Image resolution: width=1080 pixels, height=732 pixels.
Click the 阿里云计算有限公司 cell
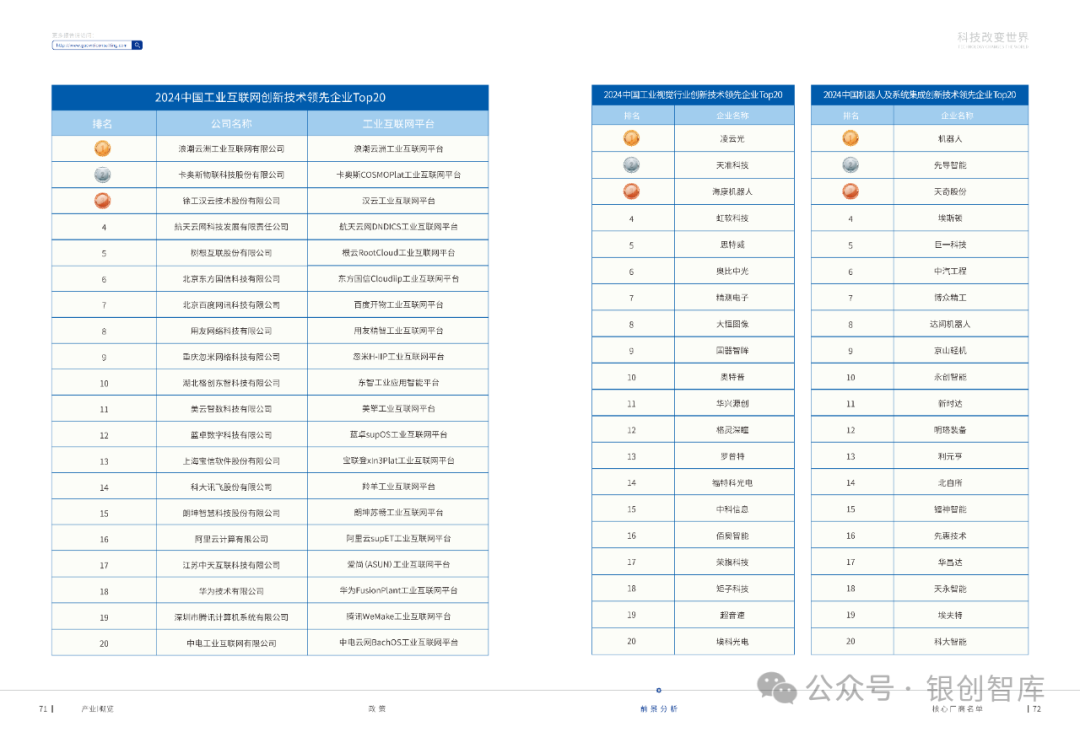[231, 539]
